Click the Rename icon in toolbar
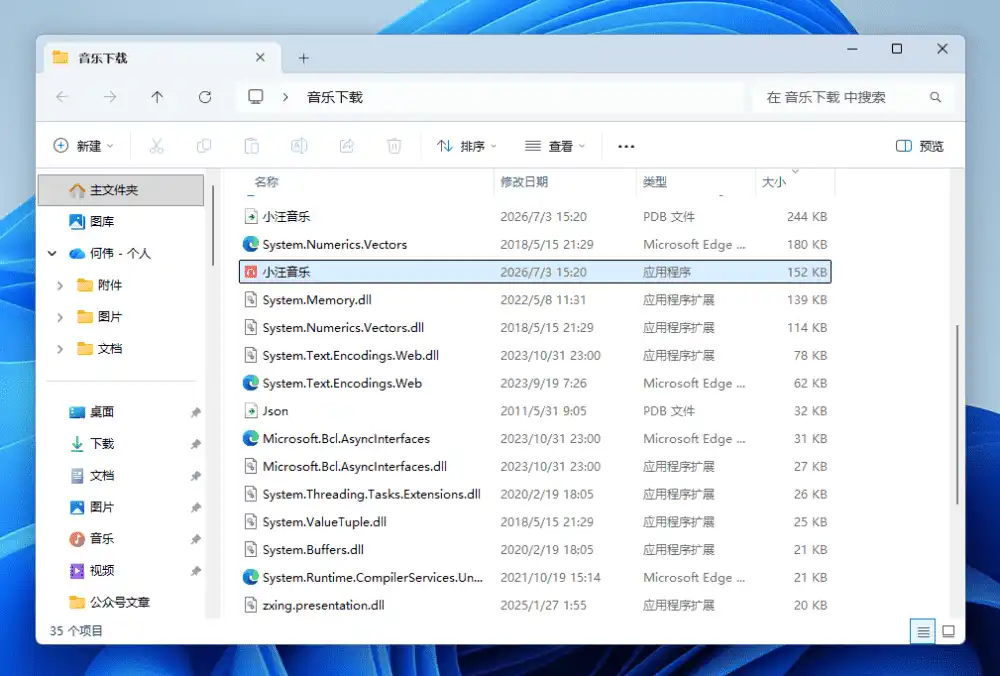 click(299, 146)
